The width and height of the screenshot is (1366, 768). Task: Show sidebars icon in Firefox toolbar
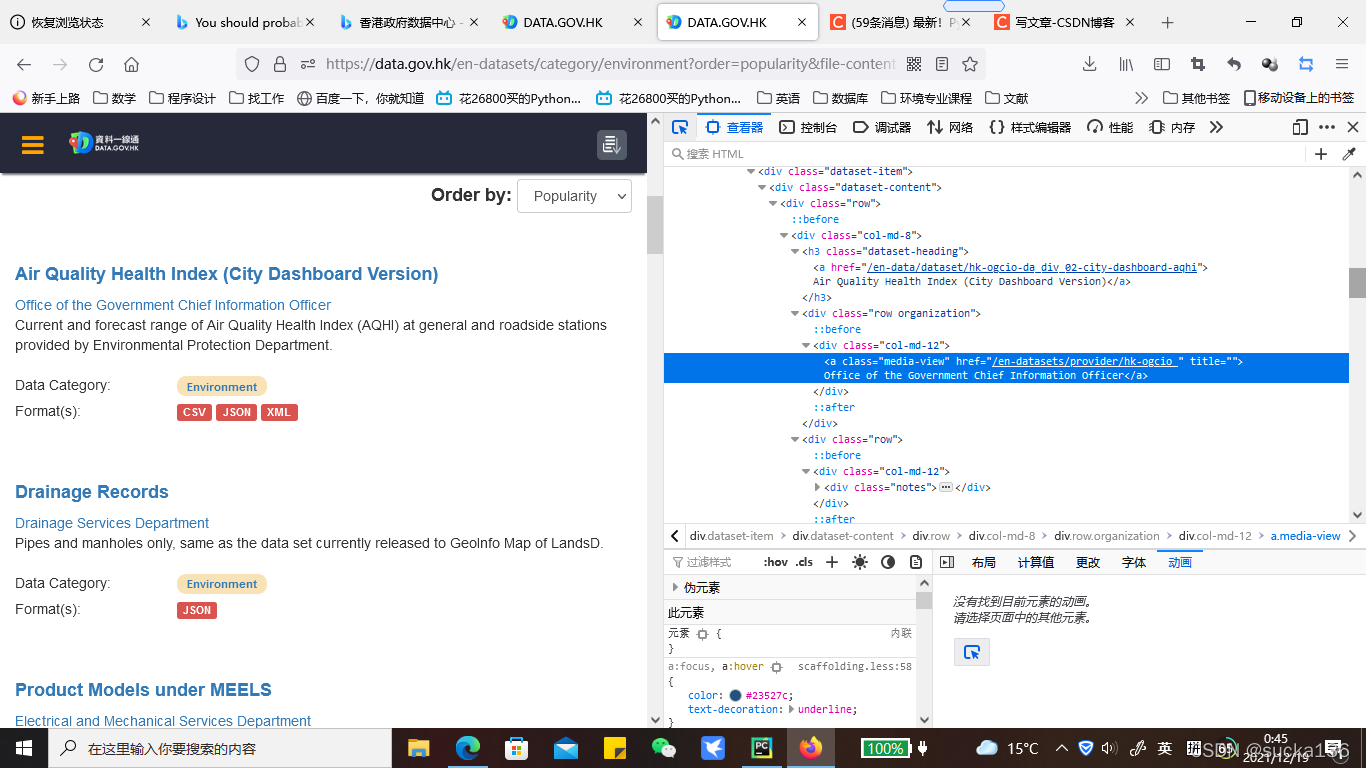(1162, 64)
